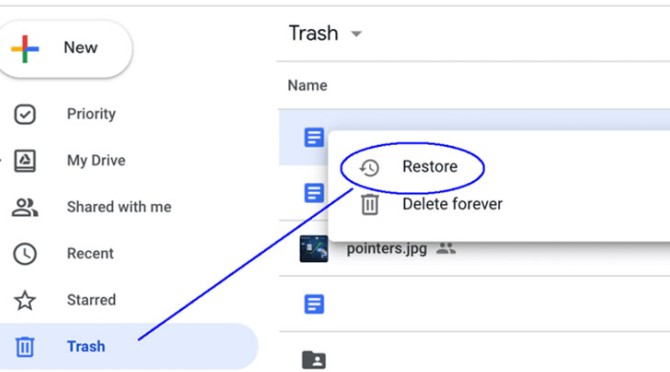Click the Priority checkmark icon

click(25, 114)
